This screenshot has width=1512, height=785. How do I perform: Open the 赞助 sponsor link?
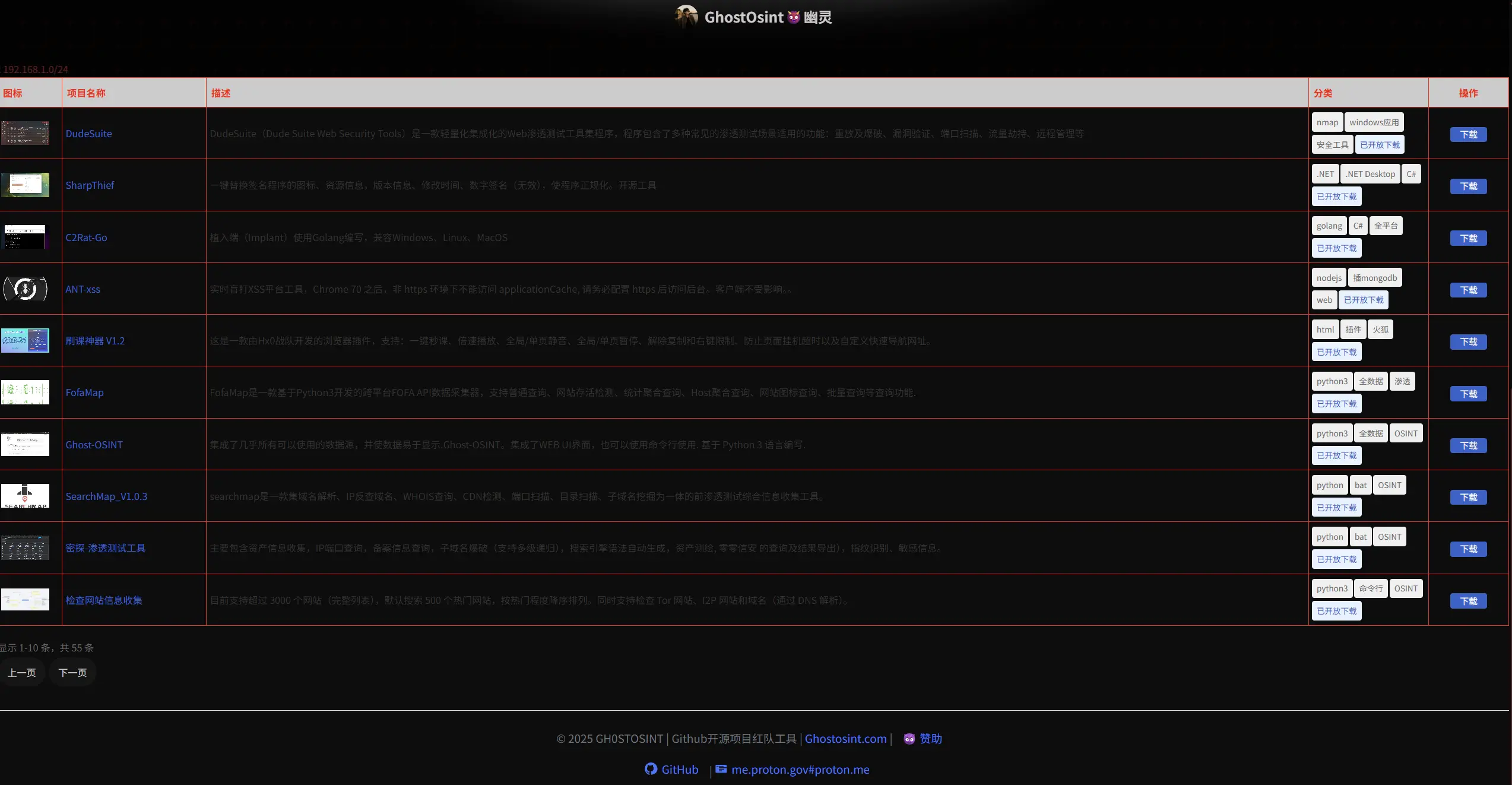[x=931, y=739]
